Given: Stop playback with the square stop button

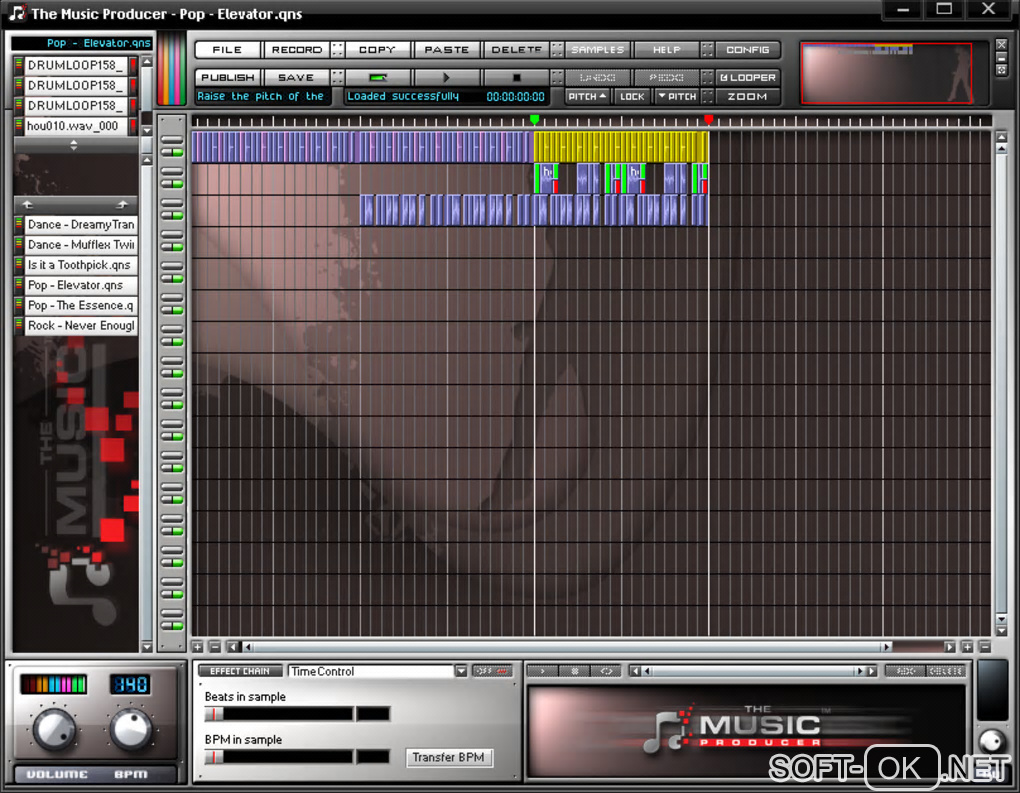Looking at the screenshot, I should pos(516,77).
